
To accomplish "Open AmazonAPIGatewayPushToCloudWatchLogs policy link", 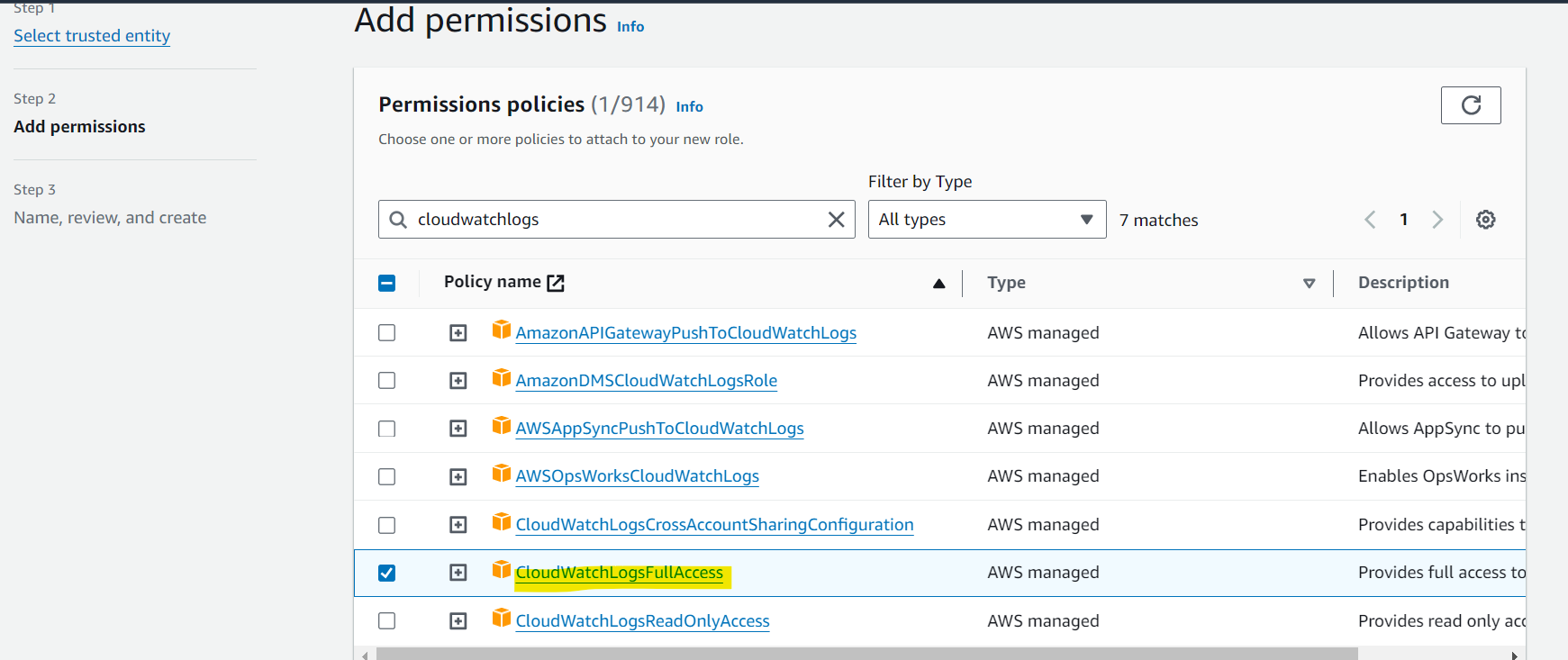I will click(686, 333).
